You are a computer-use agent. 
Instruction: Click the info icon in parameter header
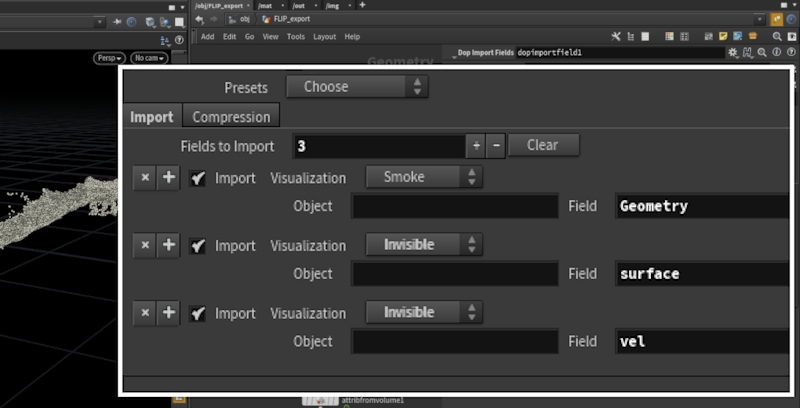(x=776, y=52)
